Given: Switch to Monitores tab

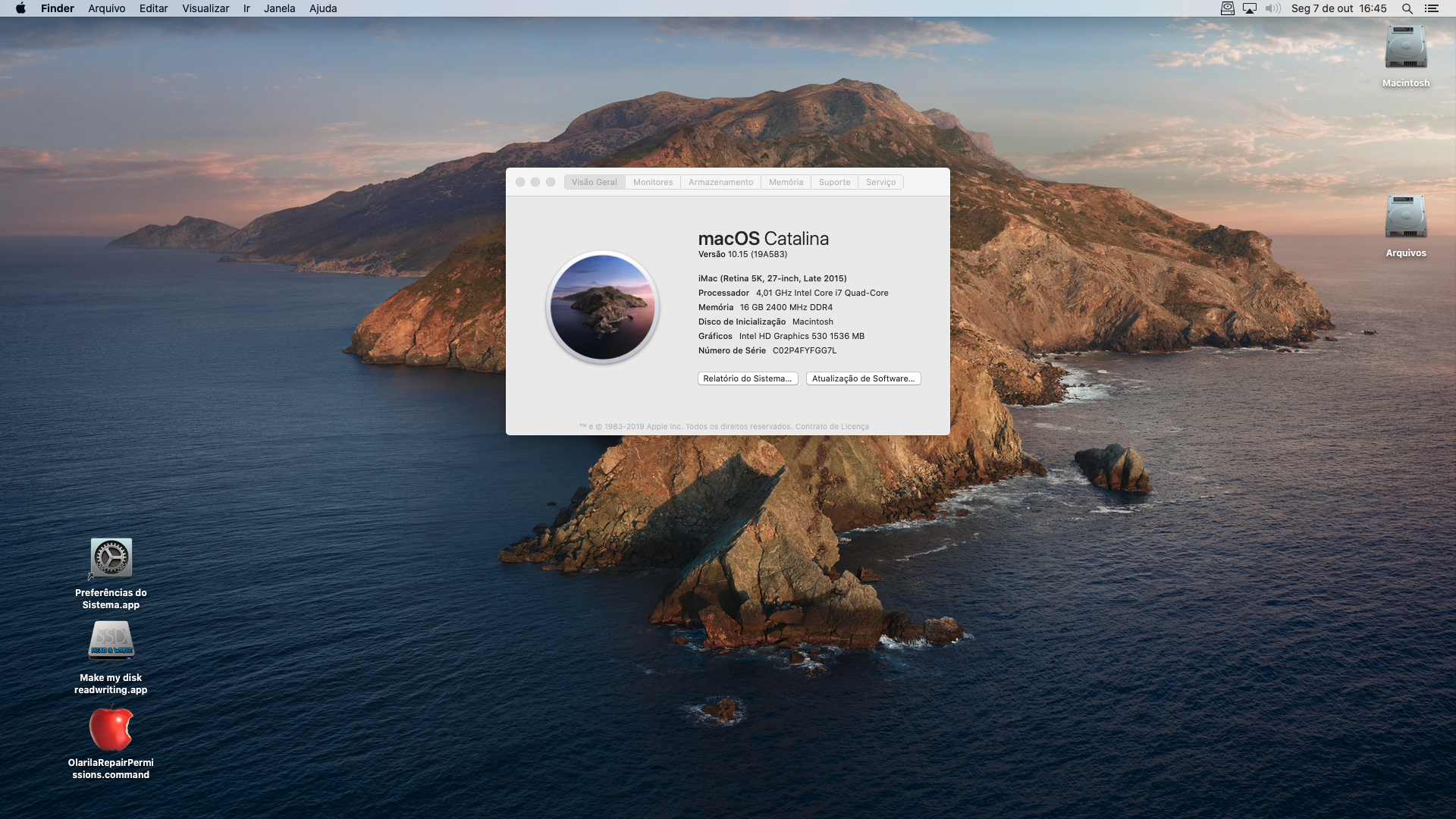Looking at the screenshot, I should pyautogui.click(x=653, y=182).
